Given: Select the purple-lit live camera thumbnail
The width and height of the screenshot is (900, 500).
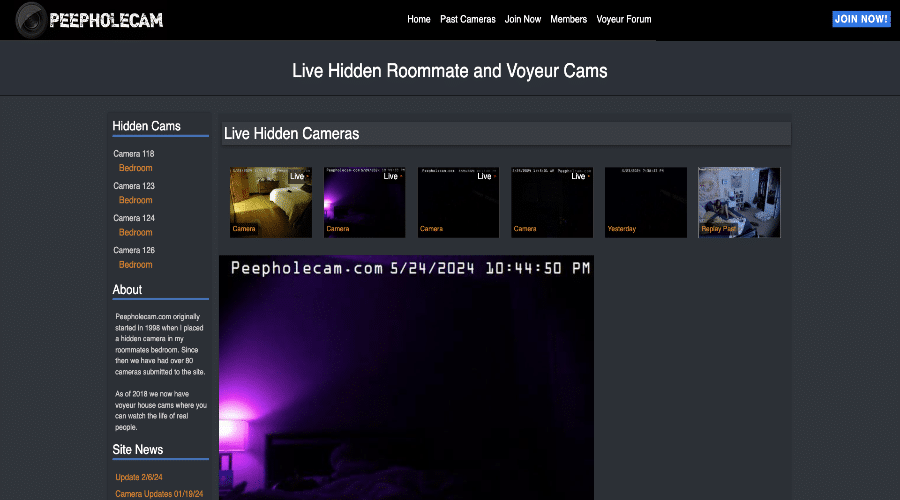Looking at the screenshot, I should [364, 202].
